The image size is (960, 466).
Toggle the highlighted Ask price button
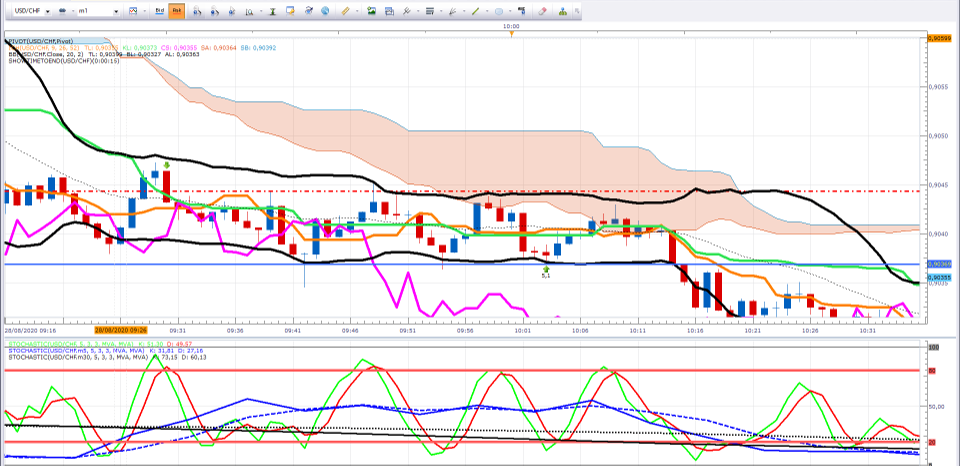pyautogui.click(x=176, y=11)
